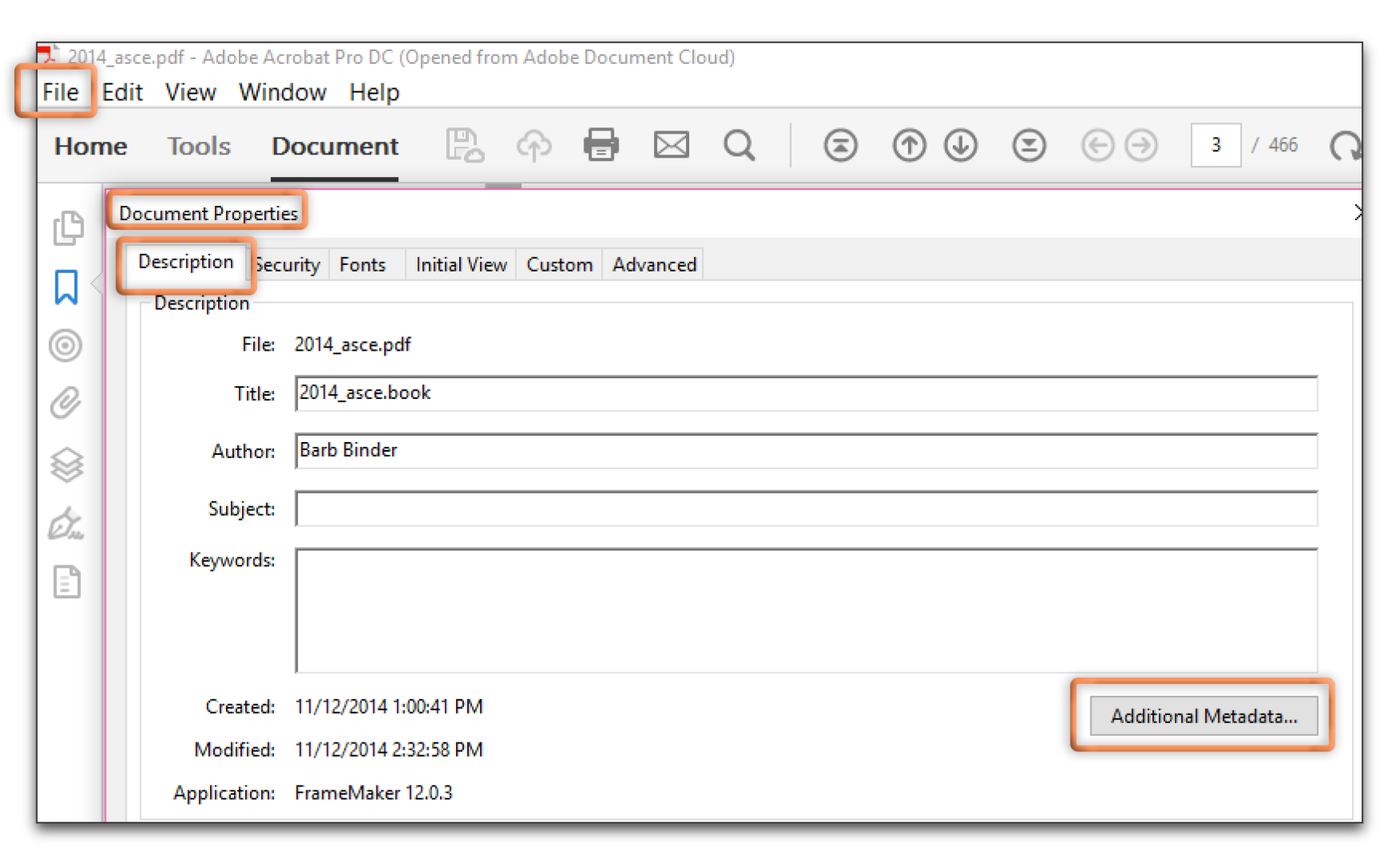Screen dimensions: 1400x865
Task: Close the Document Properties dialog
Action: click(1357, 212)
